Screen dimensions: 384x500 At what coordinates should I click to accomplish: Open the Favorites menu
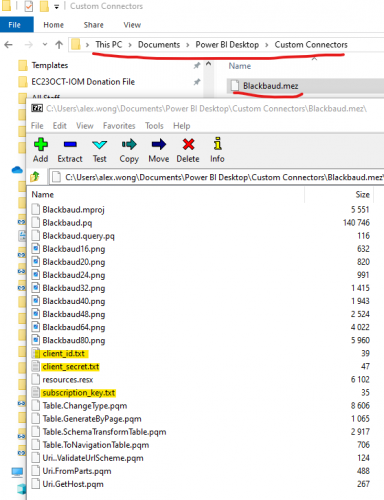click(119, 126)
